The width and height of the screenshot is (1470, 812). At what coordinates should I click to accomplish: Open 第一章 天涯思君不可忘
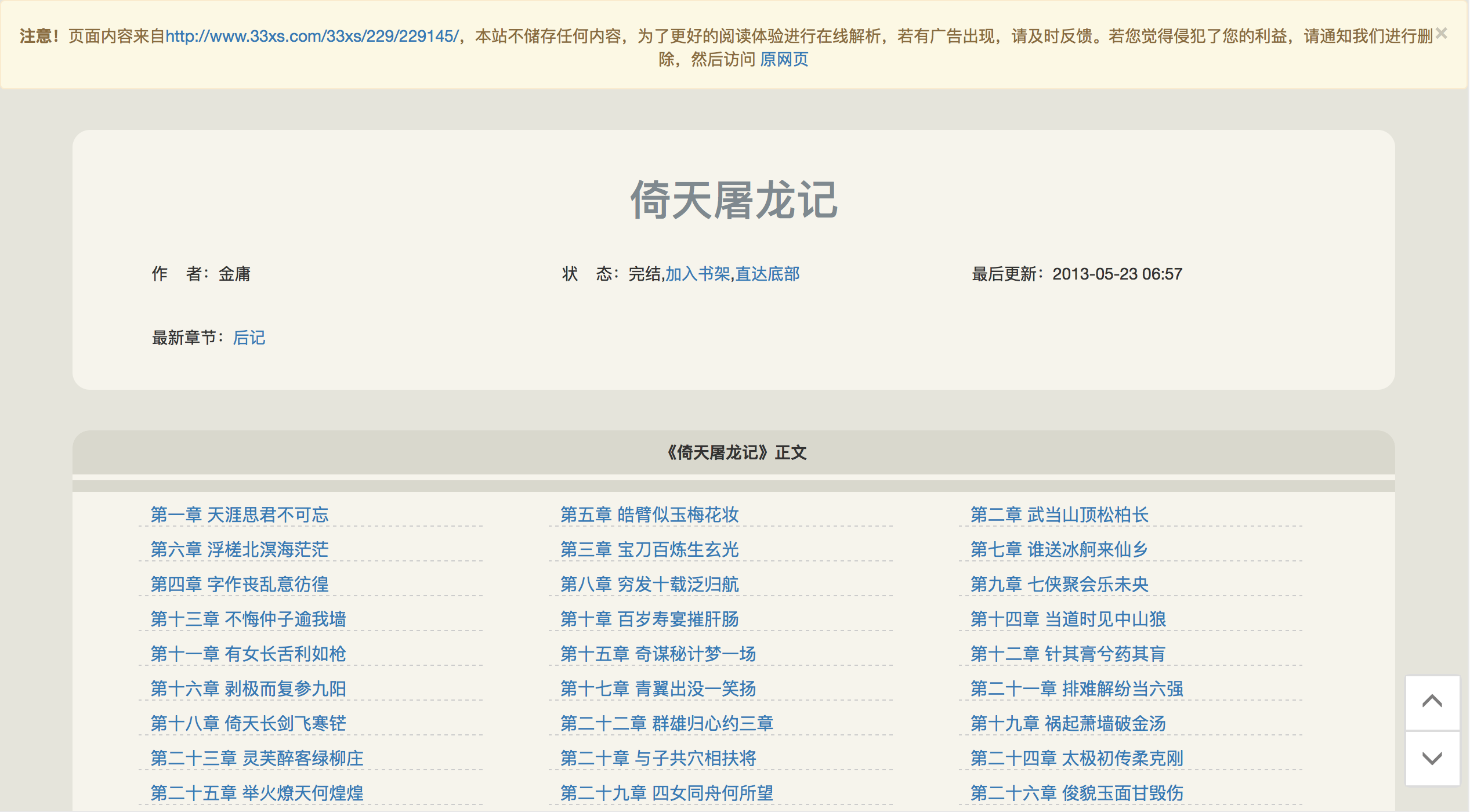(x=240, y=514)
